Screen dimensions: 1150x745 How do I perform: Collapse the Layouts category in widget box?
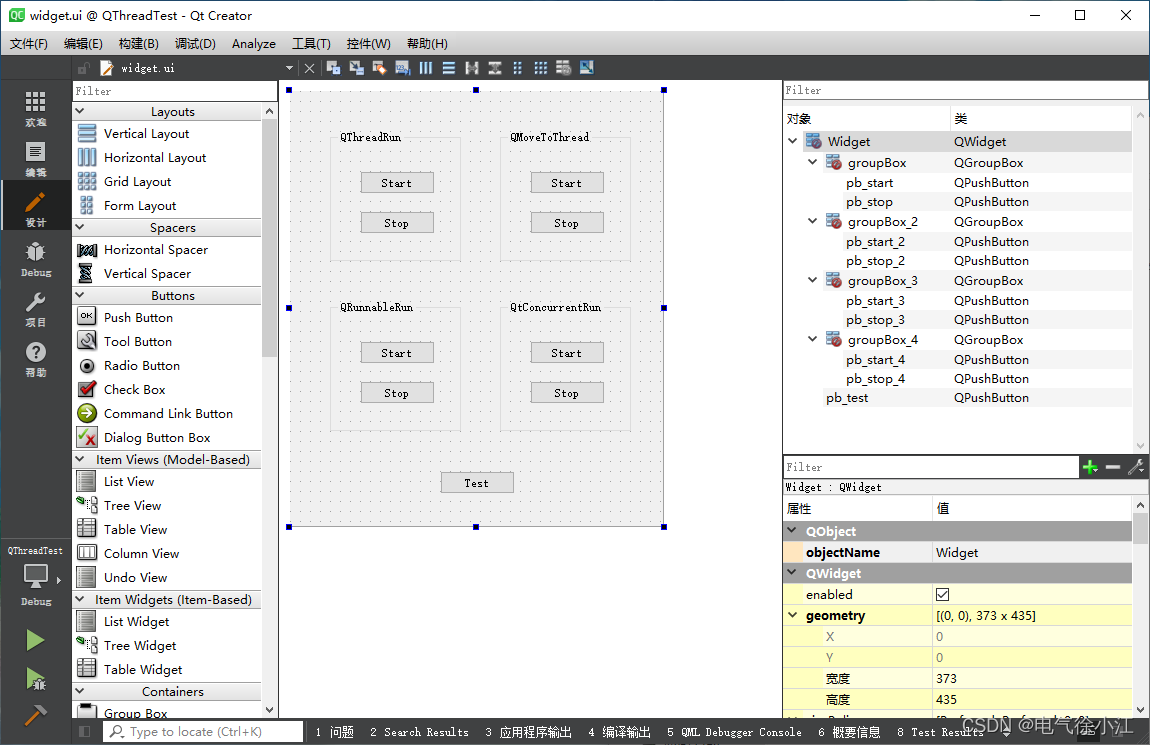pyautogui.click(x=80, y=111)
